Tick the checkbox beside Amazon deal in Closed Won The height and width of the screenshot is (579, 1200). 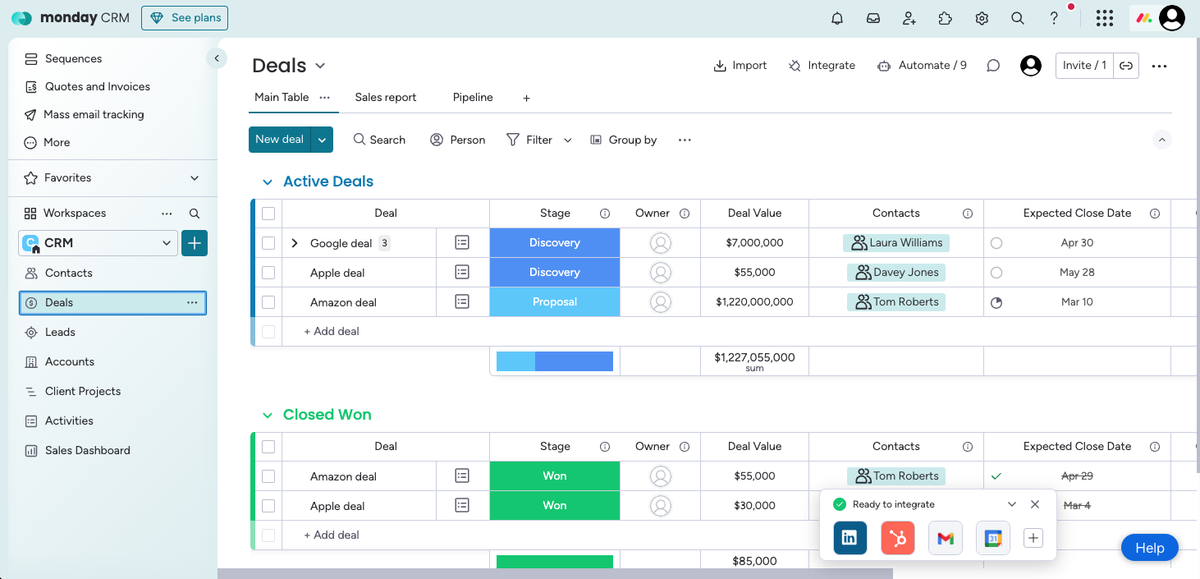click(268, 476)
